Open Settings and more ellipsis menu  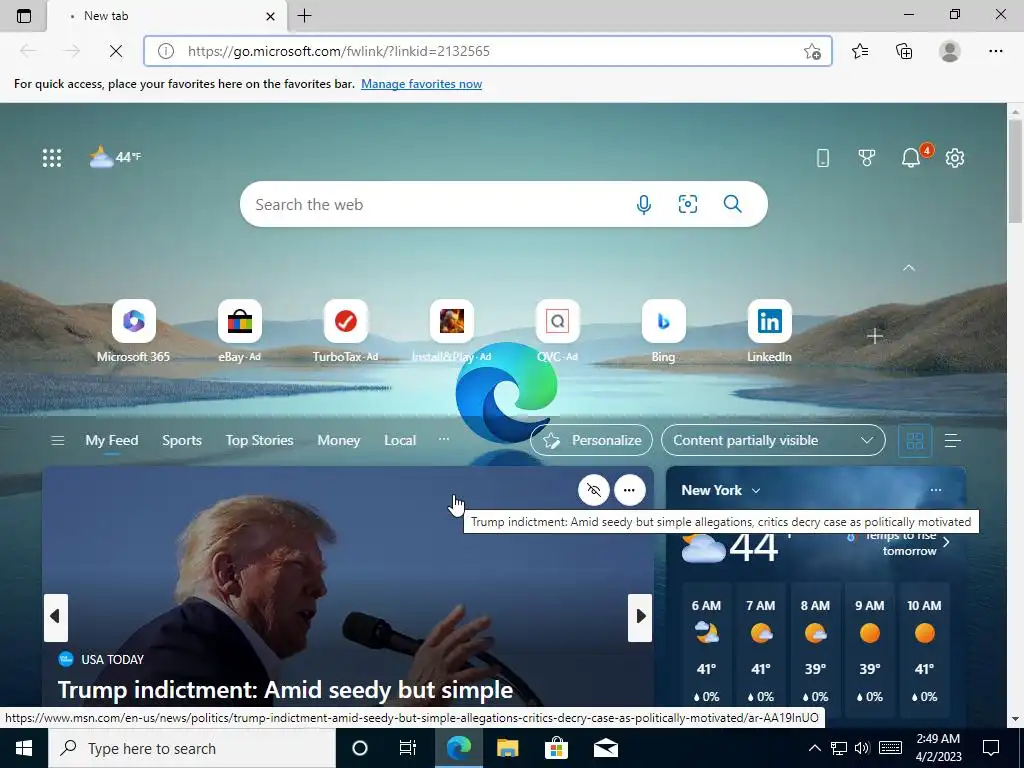tap(995, 51)
